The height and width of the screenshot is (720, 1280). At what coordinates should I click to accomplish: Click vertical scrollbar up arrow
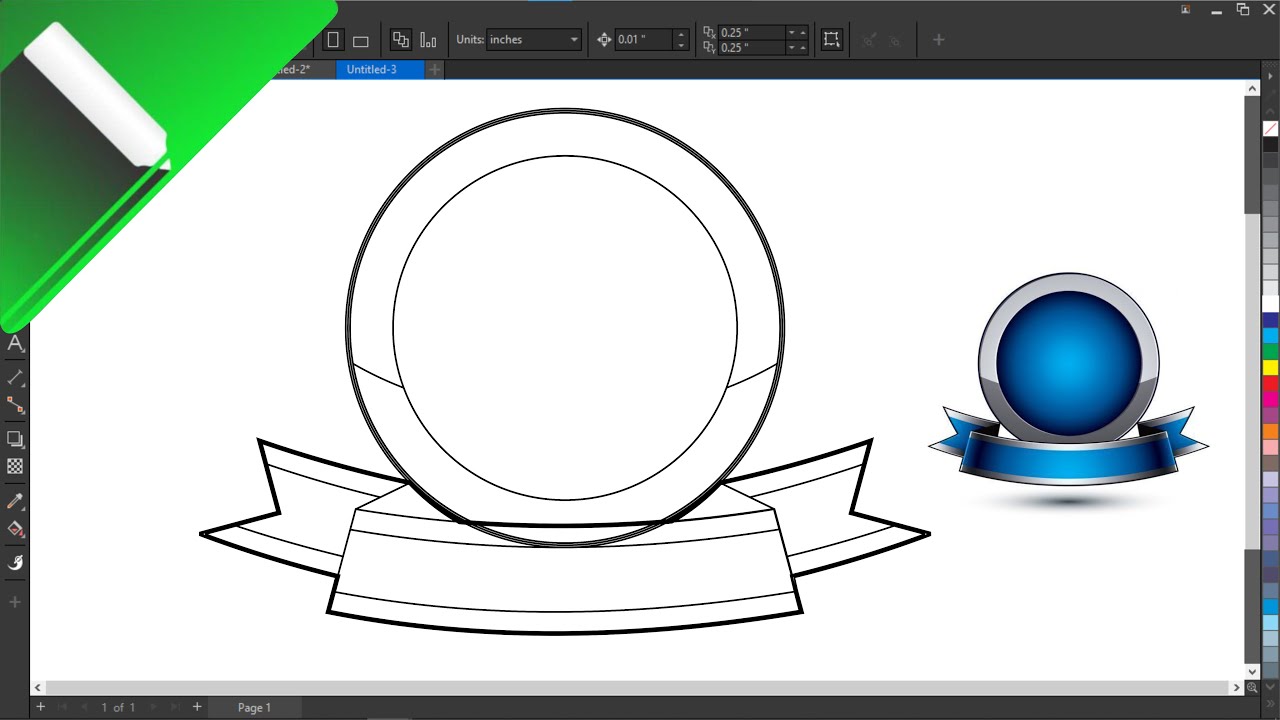[x=1252, y=88]
